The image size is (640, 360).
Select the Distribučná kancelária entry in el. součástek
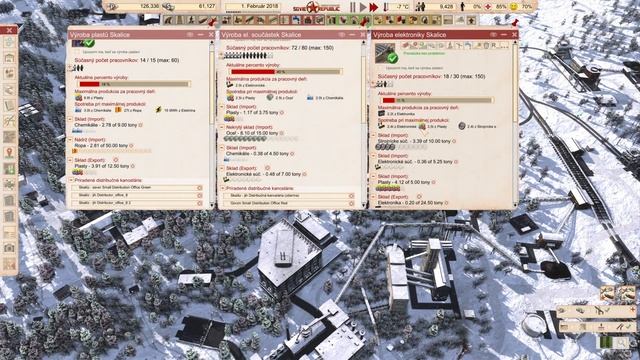pyautogui.click(x=289, y=196)
